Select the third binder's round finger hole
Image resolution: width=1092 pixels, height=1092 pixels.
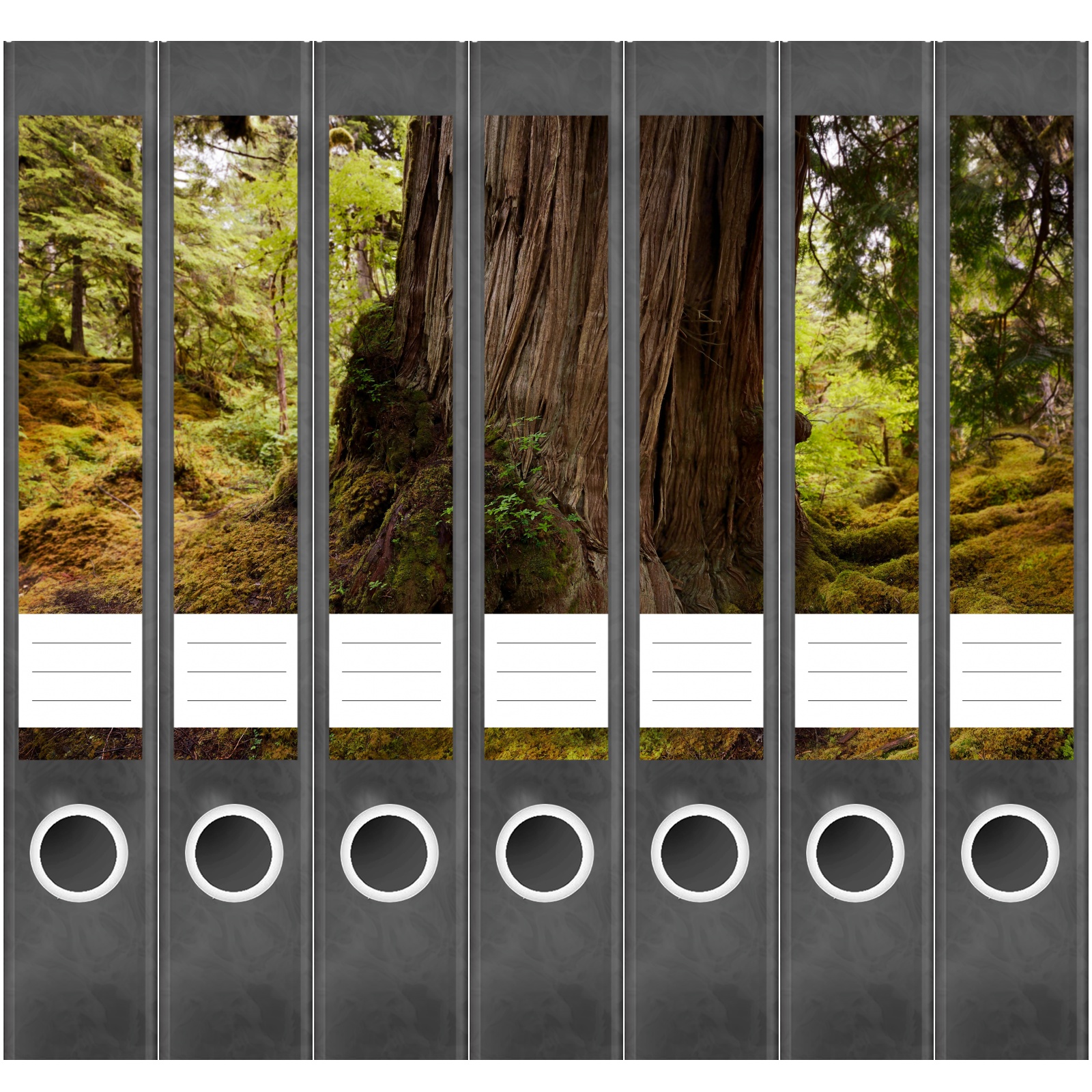coord(389,853)
